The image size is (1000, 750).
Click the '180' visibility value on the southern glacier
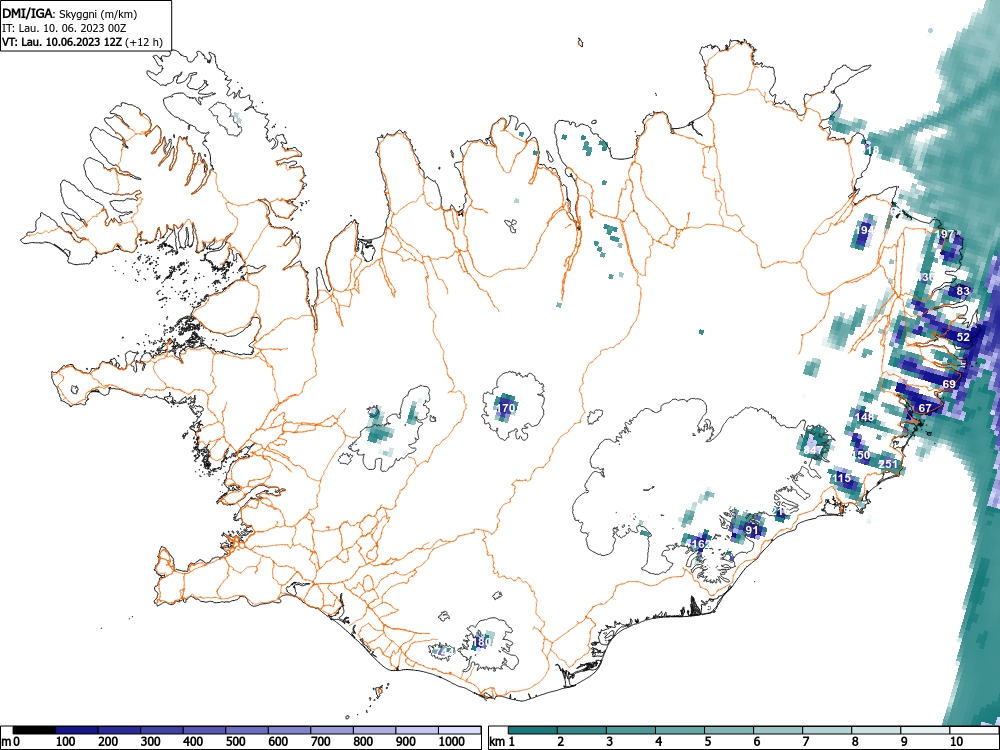pyautogui.click(x=482, y=642)
